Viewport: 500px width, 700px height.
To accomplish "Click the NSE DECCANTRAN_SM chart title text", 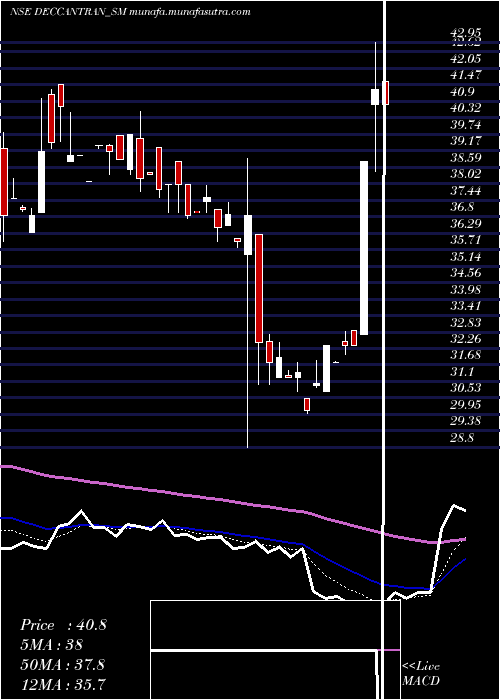I will (x=129, y=12).
